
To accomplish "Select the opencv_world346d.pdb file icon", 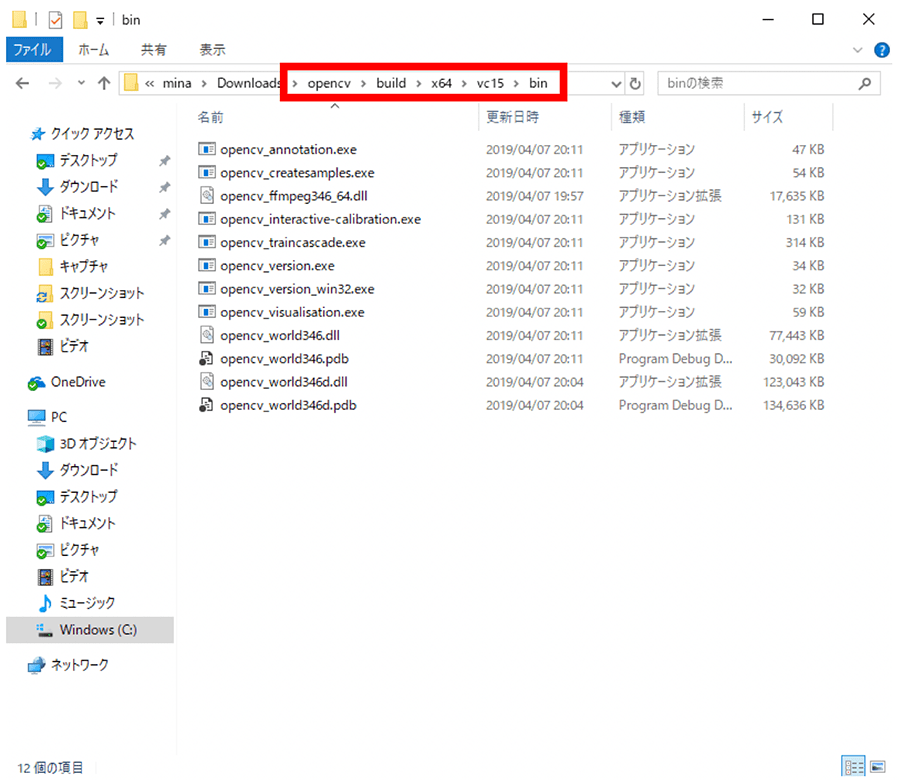I will pos(207,405).
